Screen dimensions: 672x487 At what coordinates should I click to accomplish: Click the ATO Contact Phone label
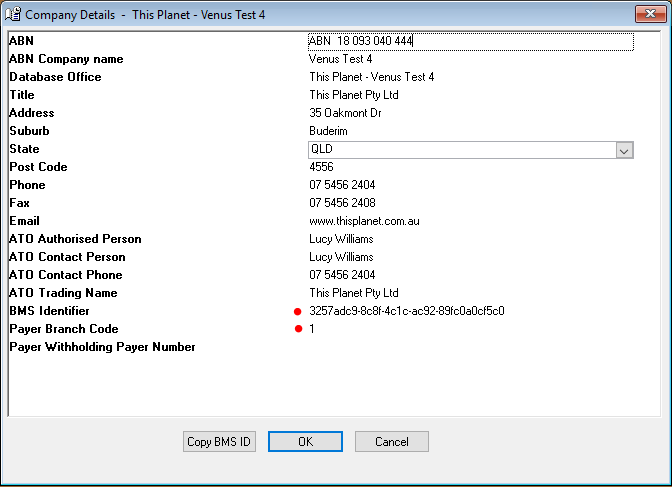pyautogui.click(x=66, y=275)
